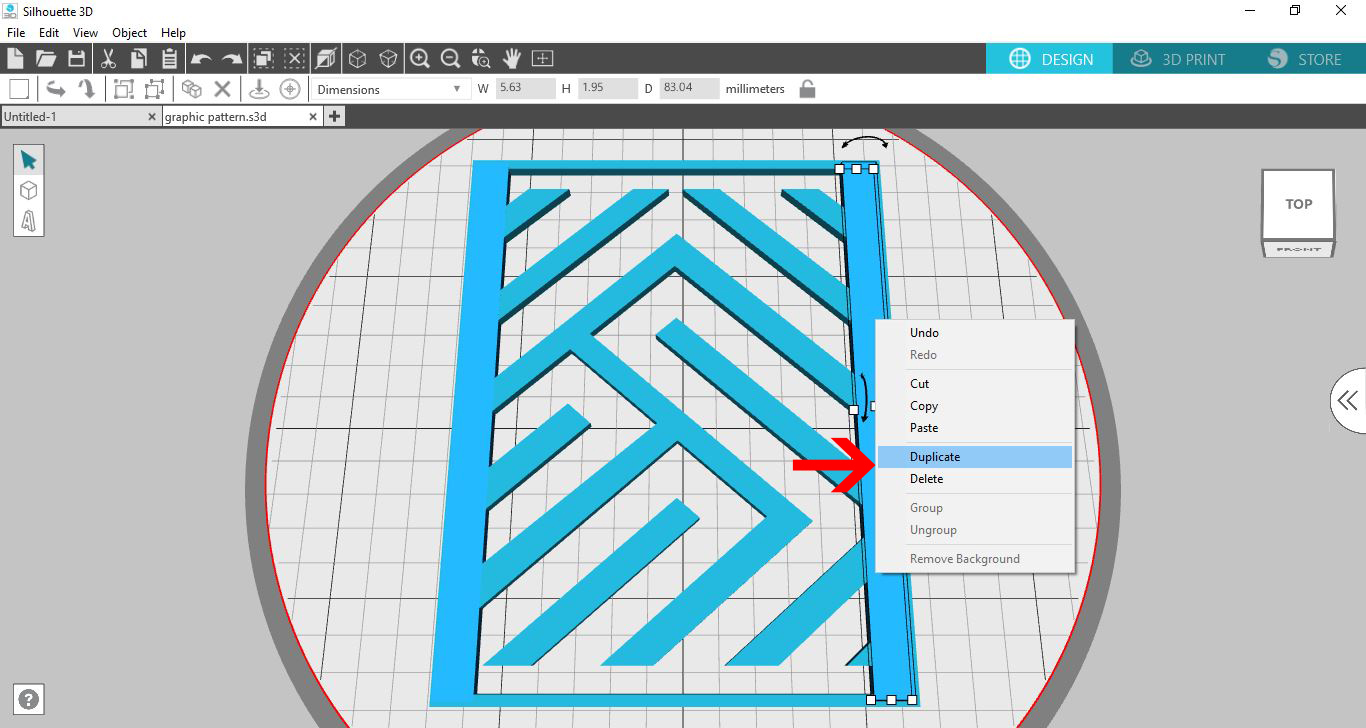Redo using the toolbar arrow icon
This screenshot has width=1366, height=728.
232,59
